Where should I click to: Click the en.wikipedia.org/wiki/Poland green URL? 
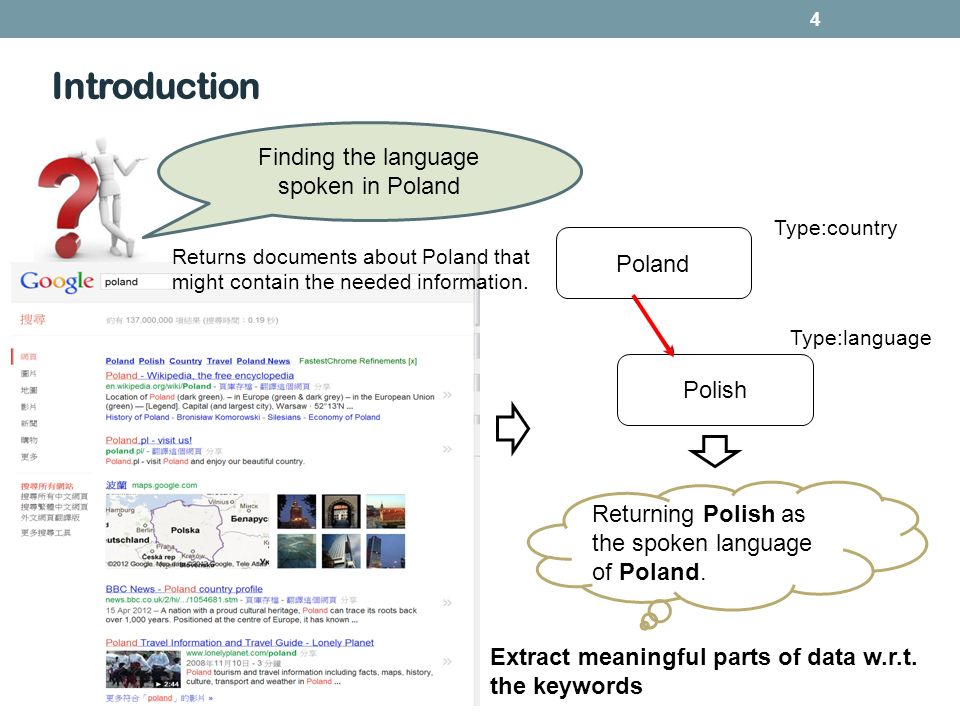coord(158,386)
